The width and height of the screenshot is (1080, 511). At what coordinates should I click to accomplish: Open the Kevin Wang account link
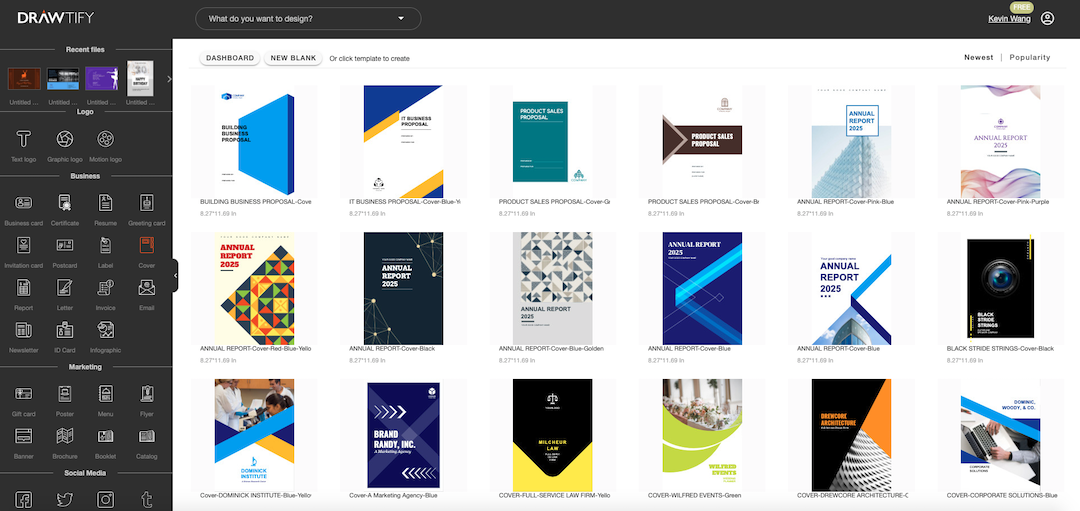pyautogui.click(x=1008, y=19)
